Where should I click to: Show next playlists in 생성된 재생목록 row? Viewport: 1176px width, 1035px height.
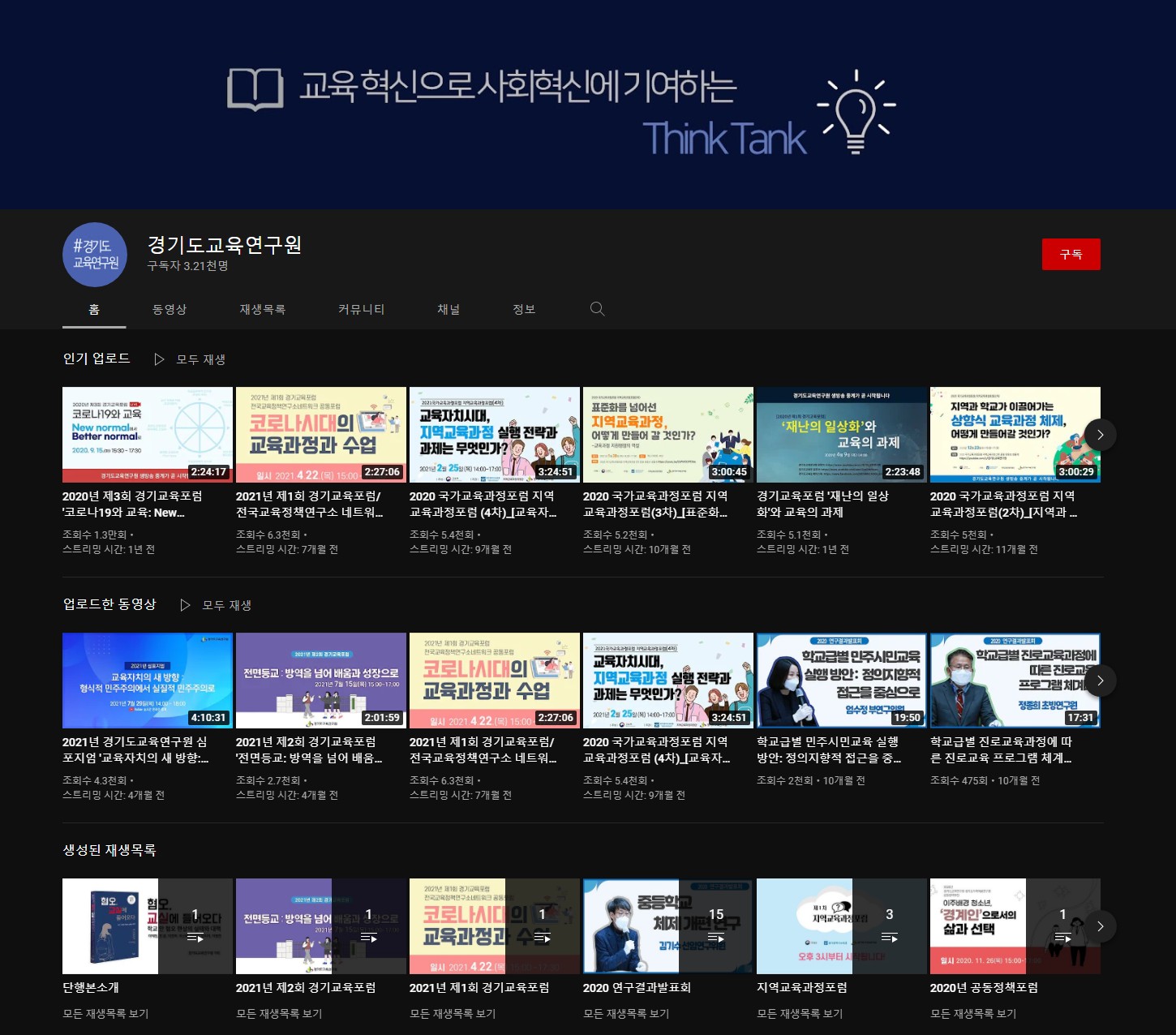pyautogui.click(x=1101, y=926)
